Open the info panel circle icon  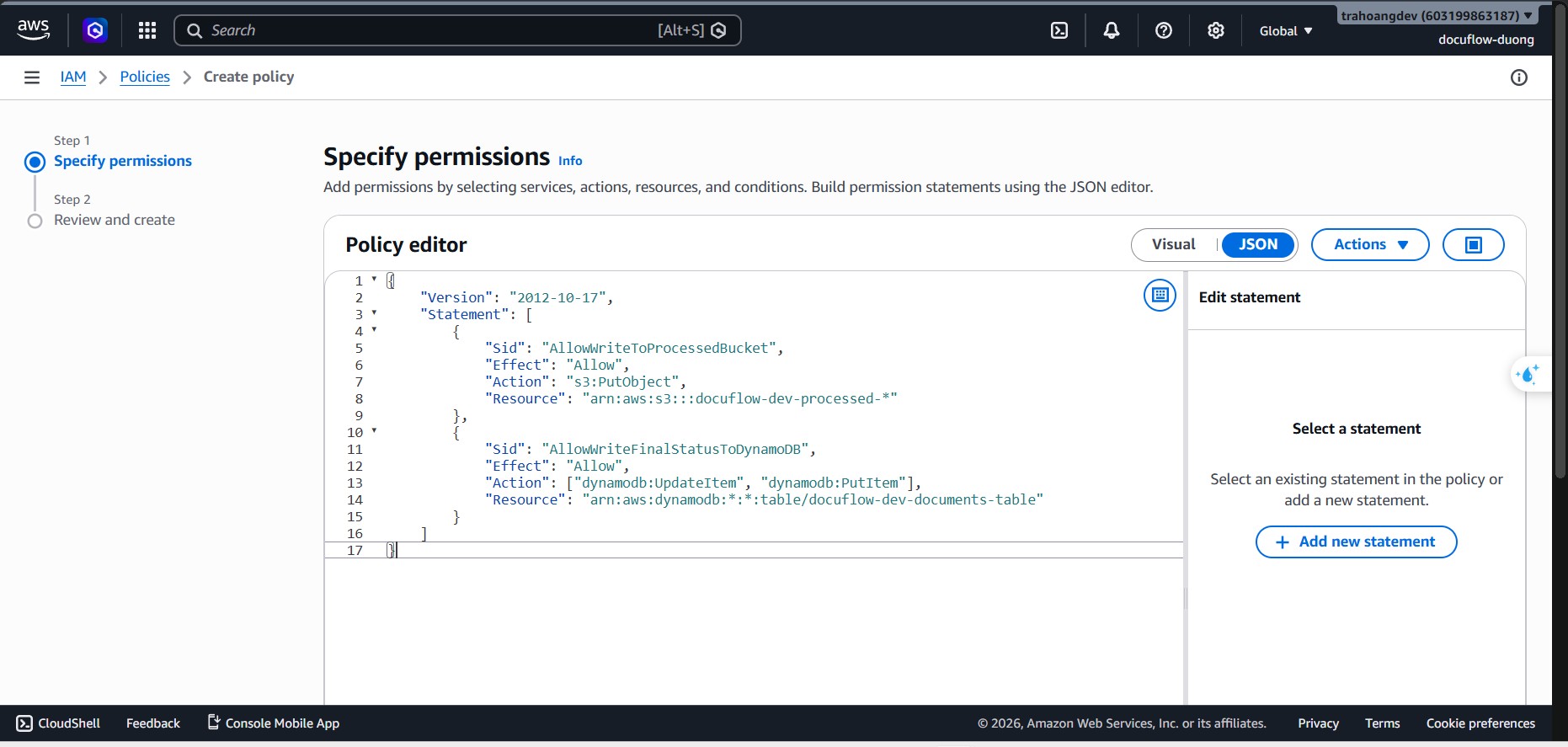pos(1519,77)
